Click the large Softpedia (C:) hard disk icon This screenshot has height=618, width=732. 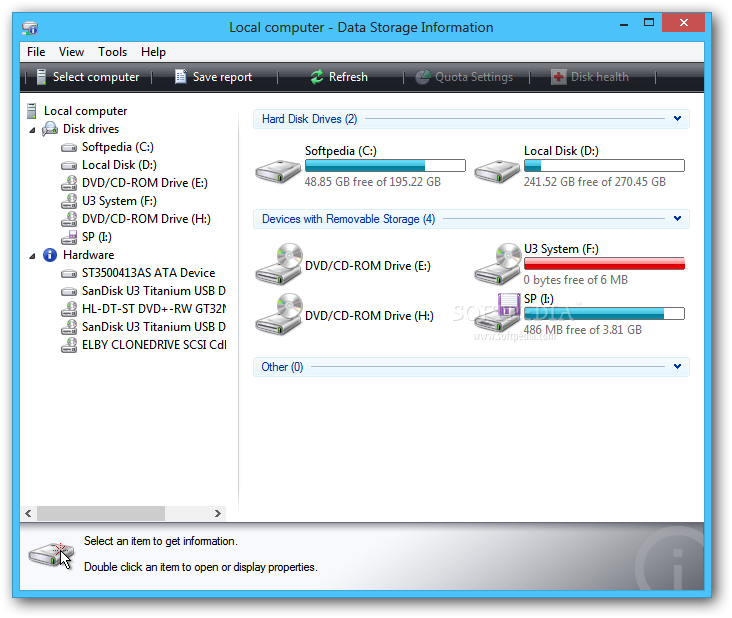coord(278,171)
